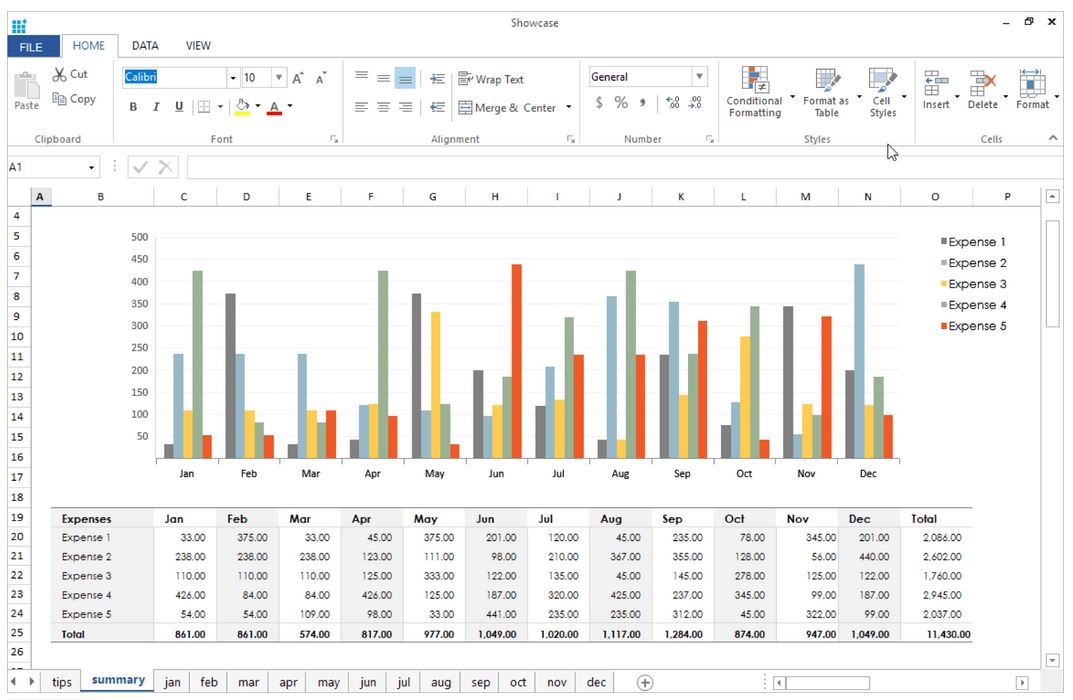Toggle Underline formatting

(179, 107)
